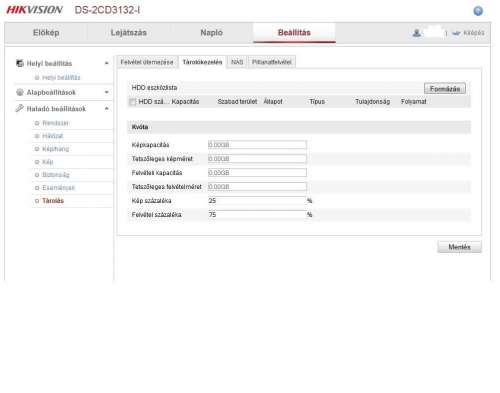This screenshot has height=393, width=500.
Task: Click the Hikvision logo
Action: [34, 10]
